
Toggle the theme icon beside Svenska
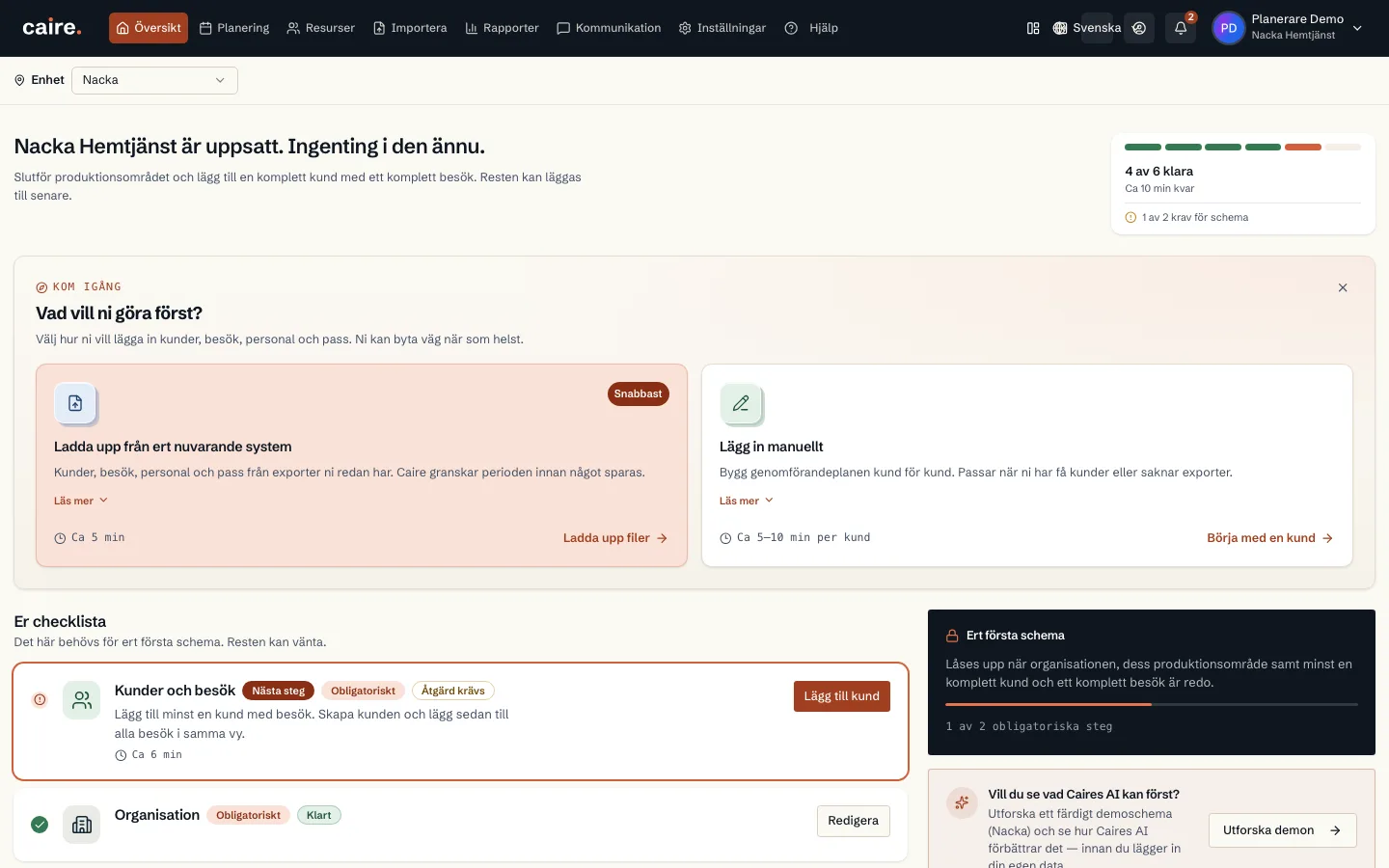(1139, 28)
